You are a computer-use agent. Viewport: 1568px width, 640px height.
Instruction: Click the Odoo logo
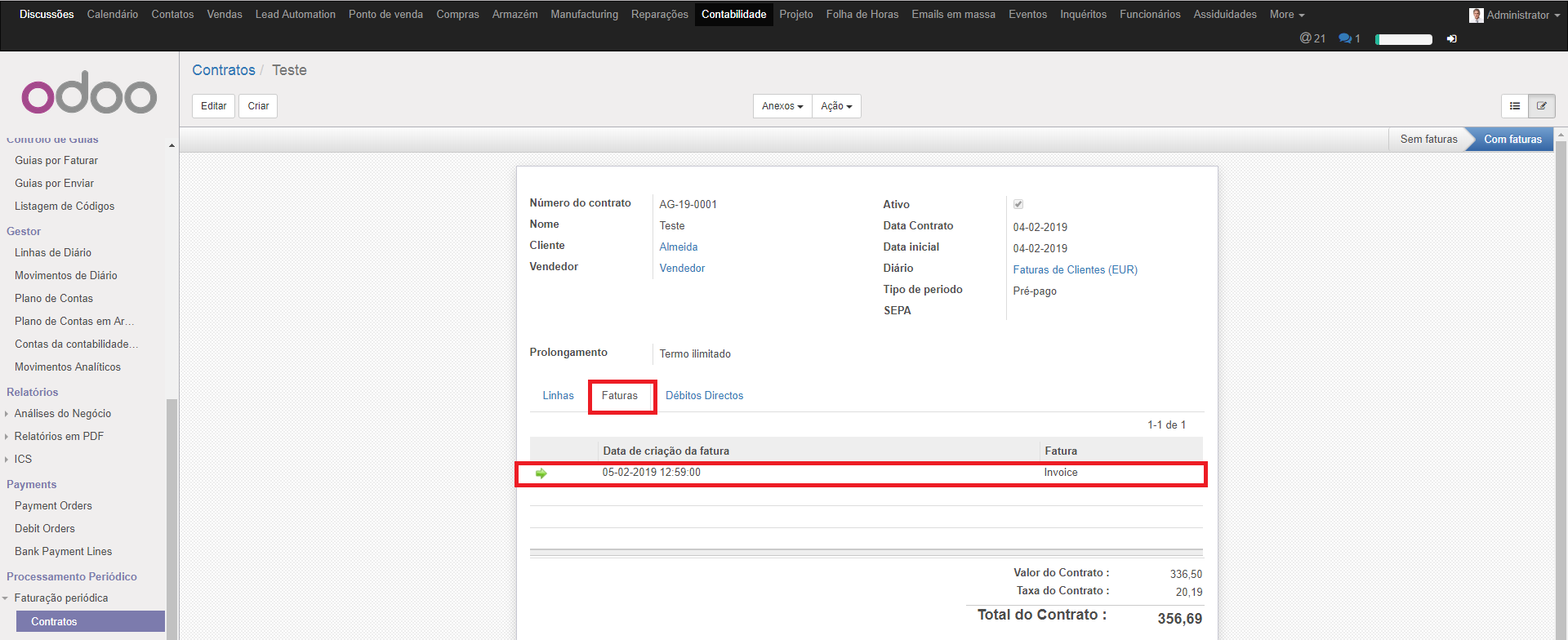click(x=89, y=94)
